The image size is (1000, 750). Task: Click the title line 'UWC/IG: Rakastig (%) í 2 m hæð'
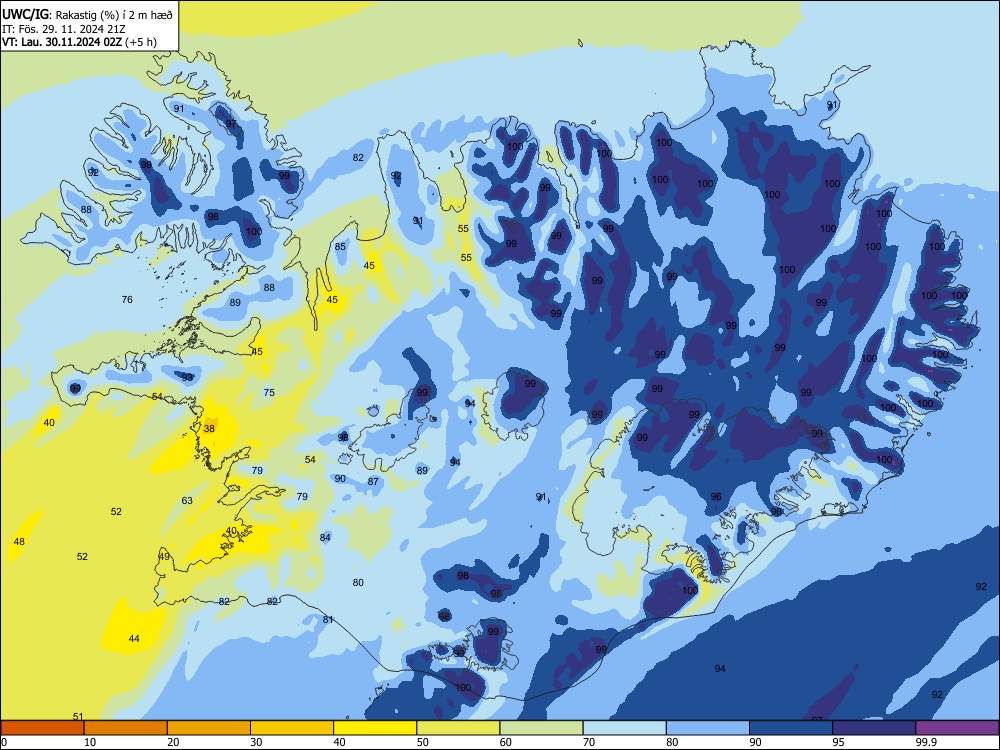click(87, 14)
